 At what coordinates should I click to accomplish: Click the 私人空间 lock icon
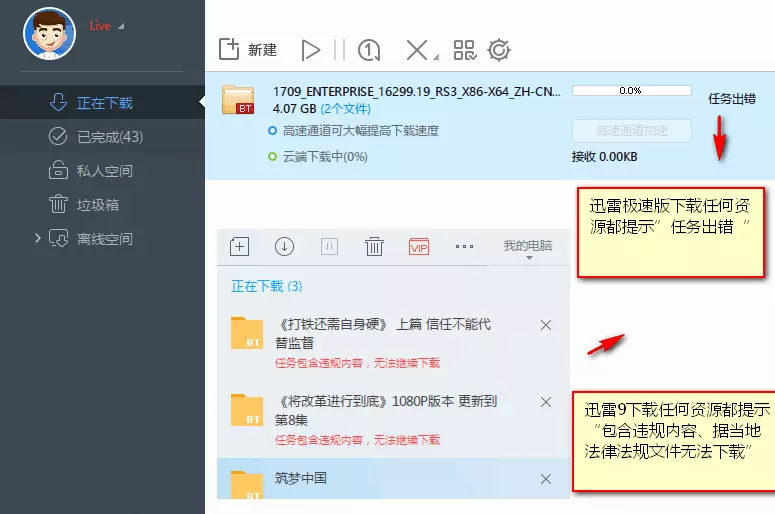(x=58, y=170)
